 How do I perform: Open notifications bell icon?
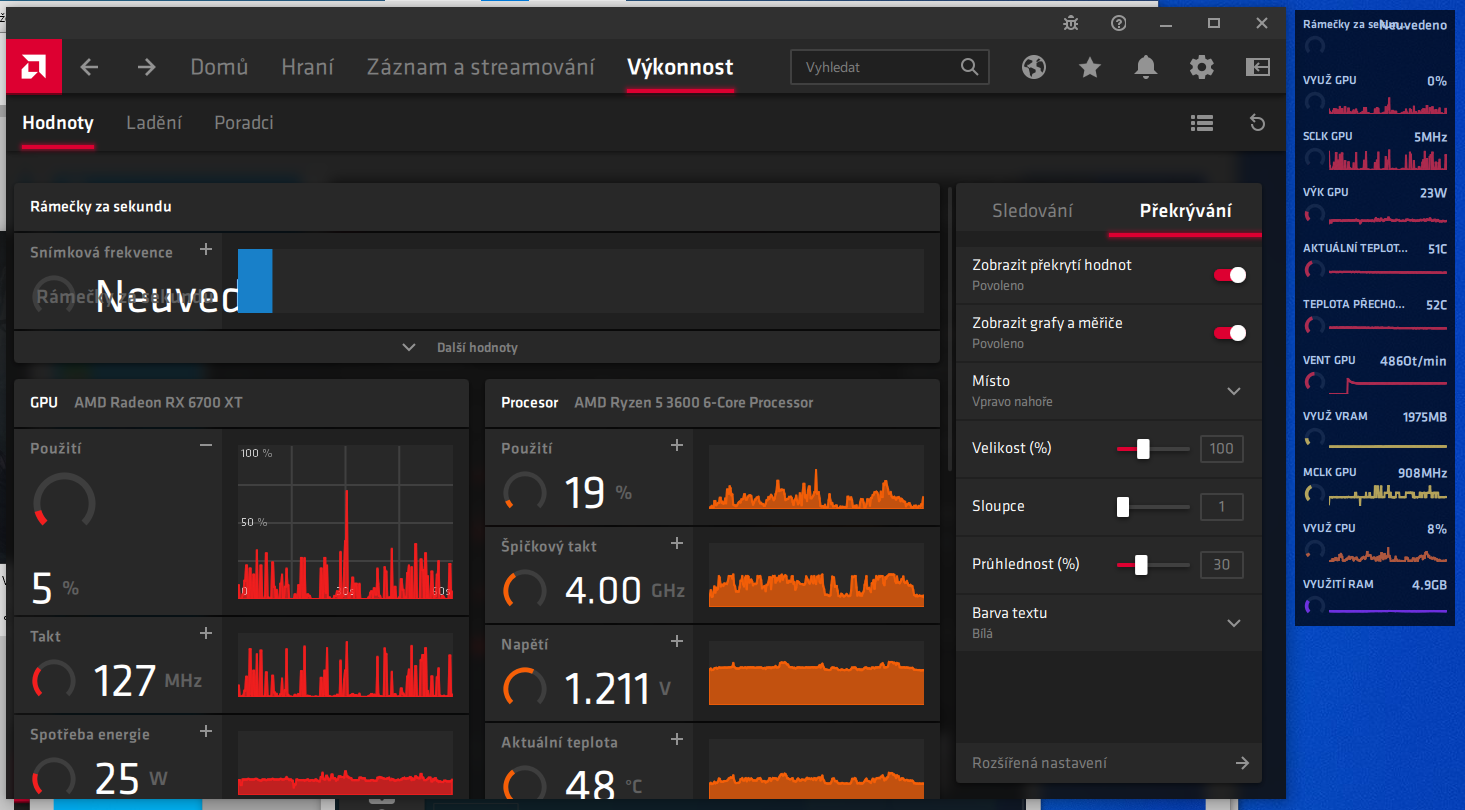(1146, 67)
